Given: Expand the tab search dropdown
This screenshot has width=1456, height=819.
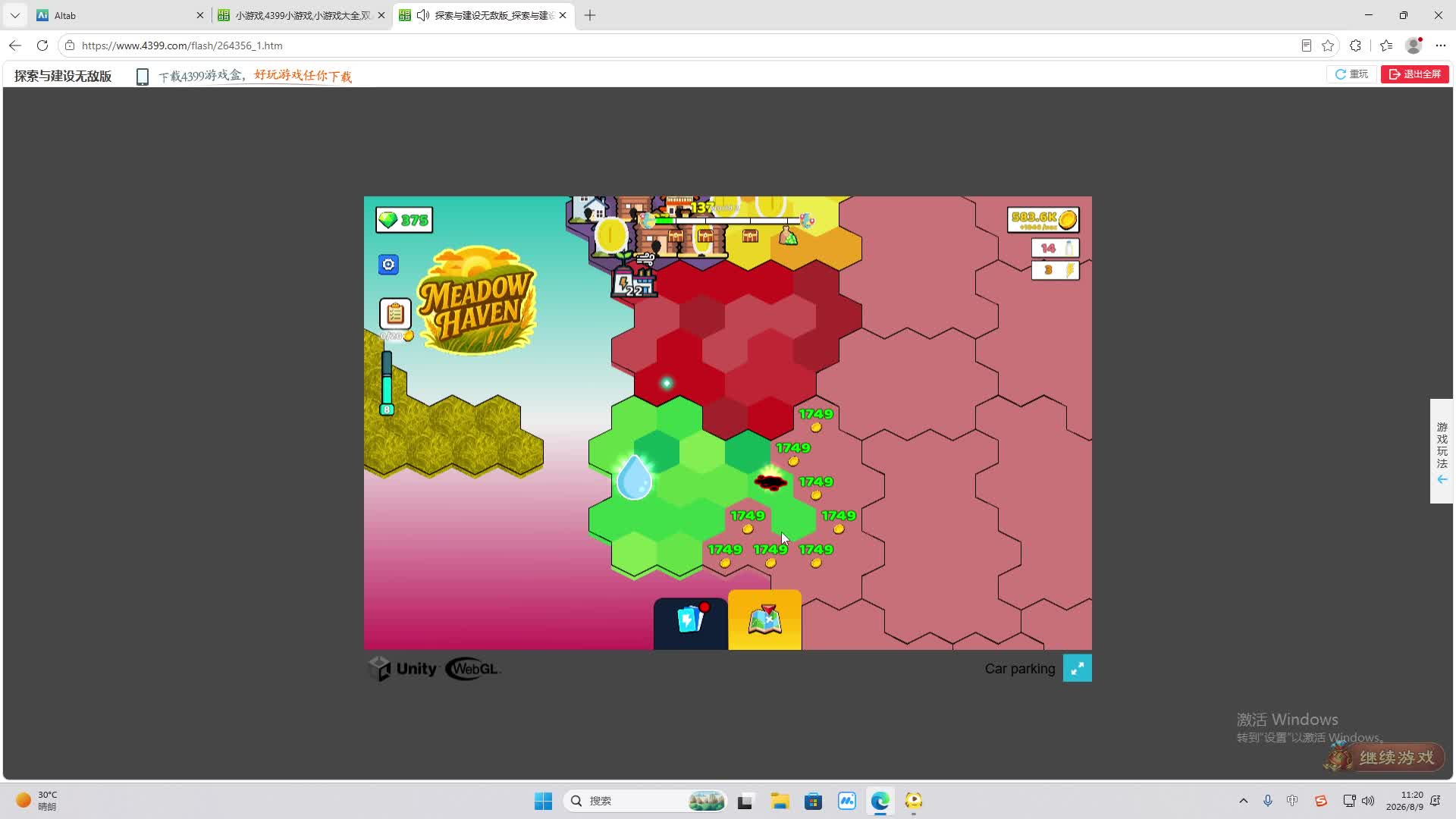Looking at the screenshot, I should point(14,15).
